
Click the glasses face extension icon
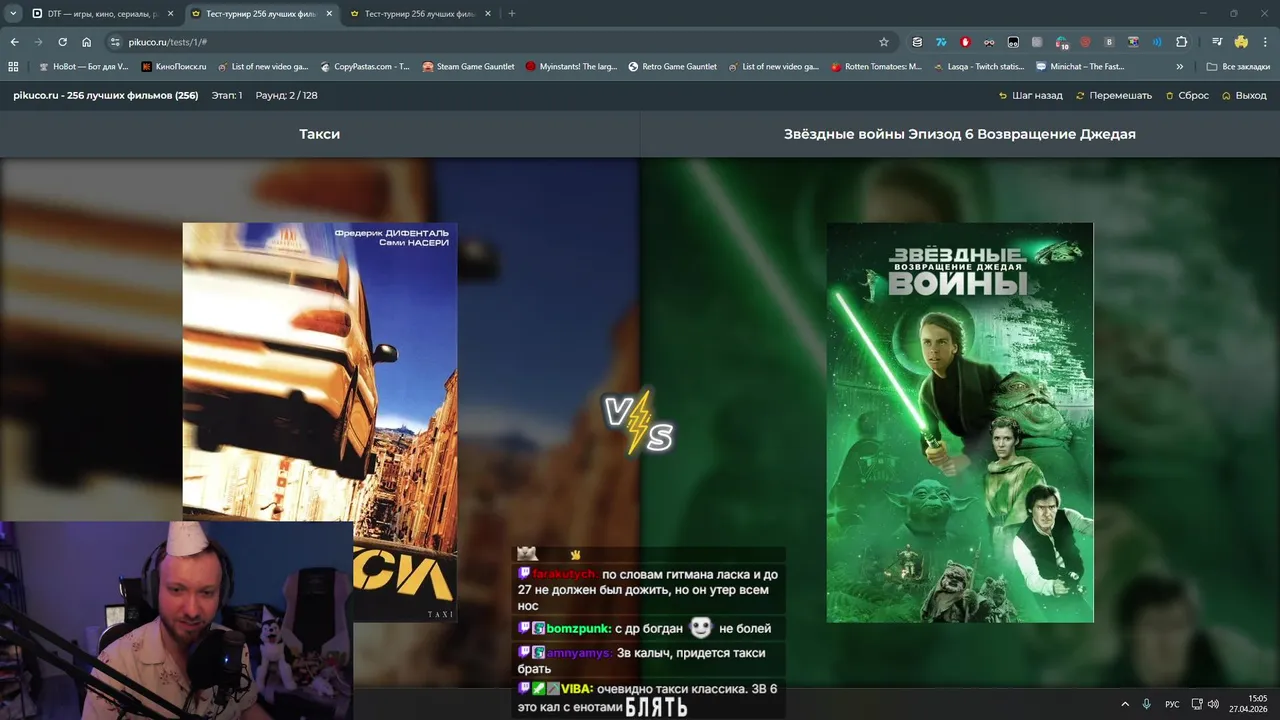[989, 42]
